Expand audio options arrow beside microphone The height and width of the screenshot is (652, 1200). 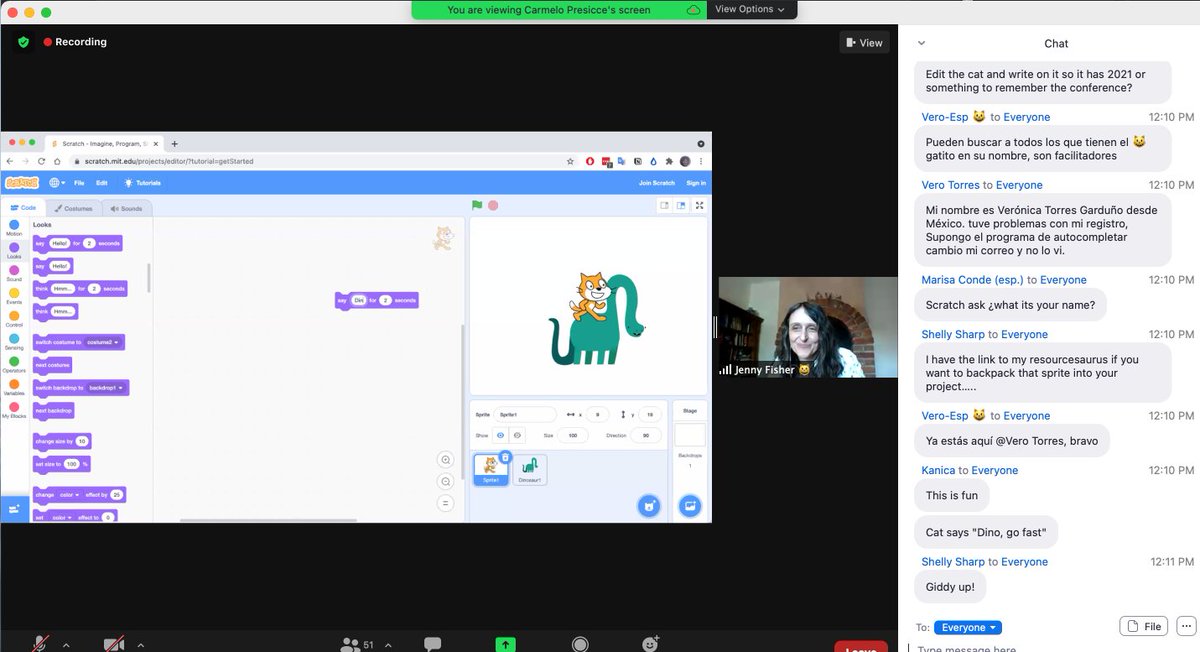pos(66,645)
